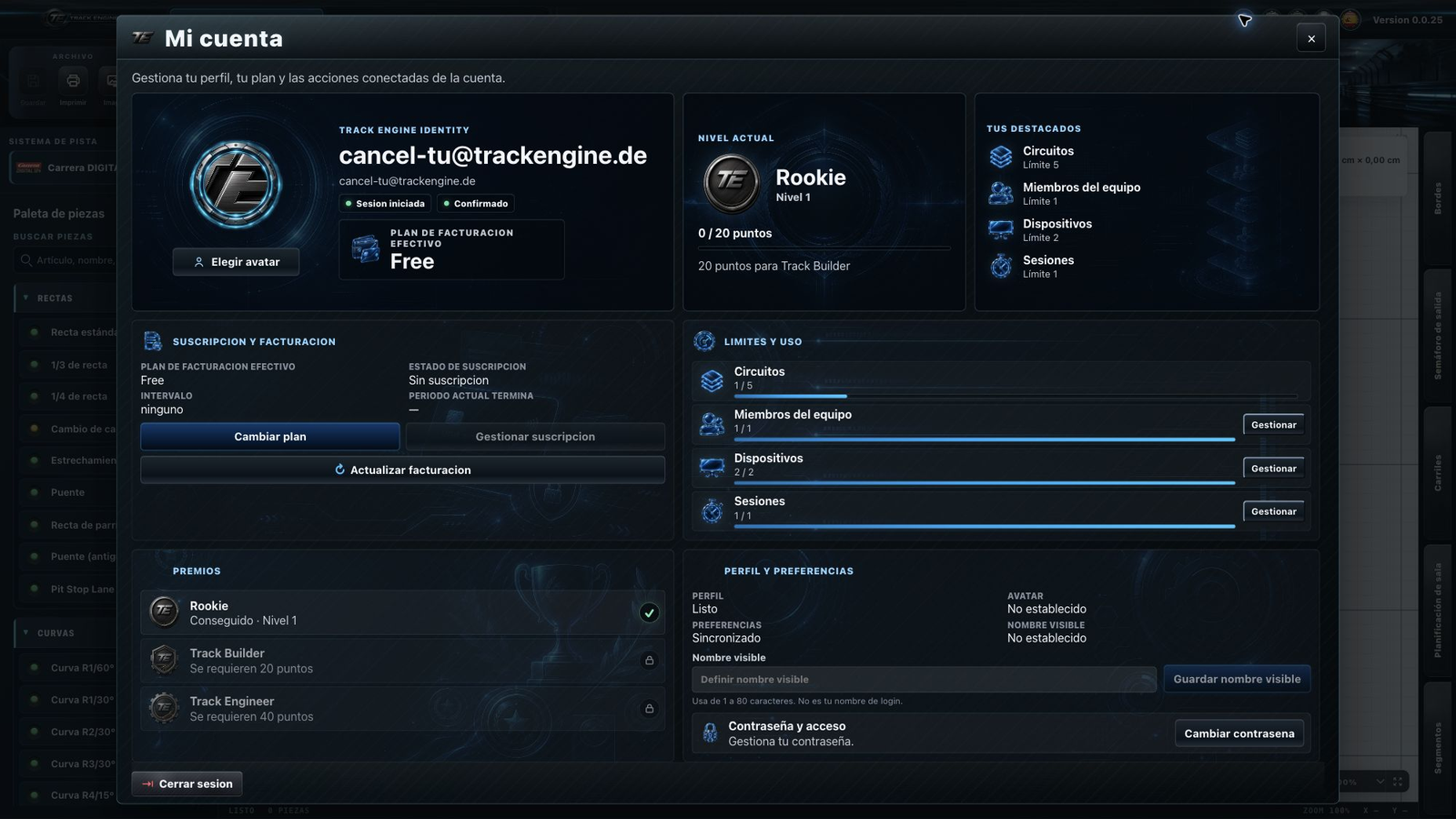Screen dimensions: 1456x819
Task: Select the Track Builder award row
Action: point(402,661)
